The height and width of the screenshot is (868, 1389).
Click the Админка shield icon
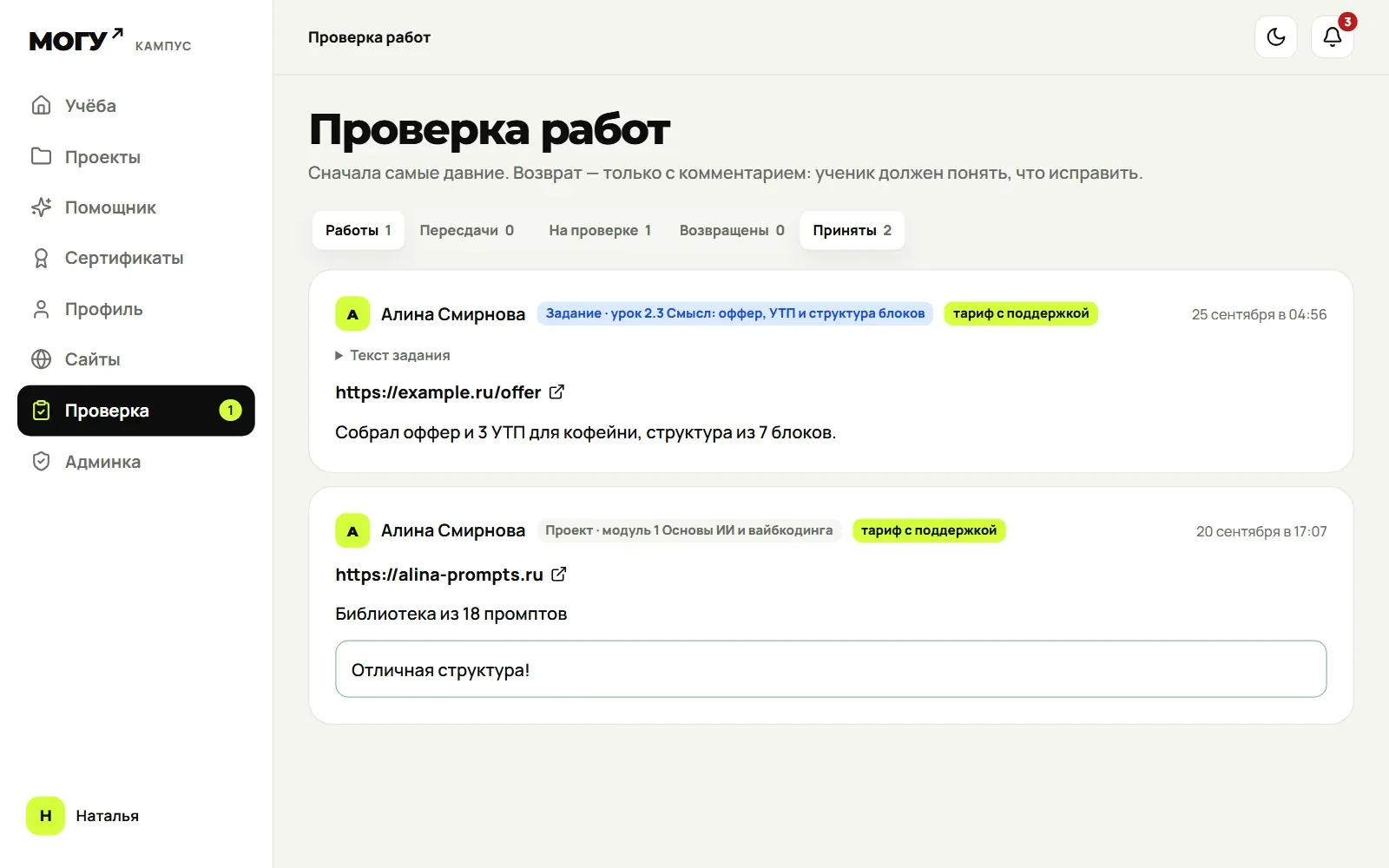tap(41, 461)
